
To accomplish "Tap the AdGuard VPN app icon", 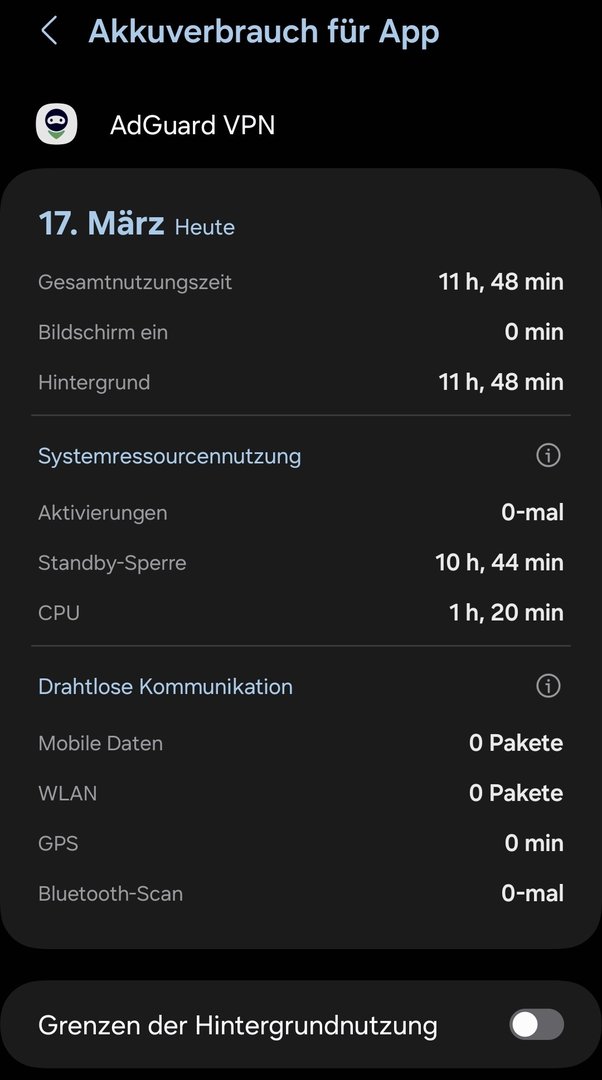I will pos(57,125).
